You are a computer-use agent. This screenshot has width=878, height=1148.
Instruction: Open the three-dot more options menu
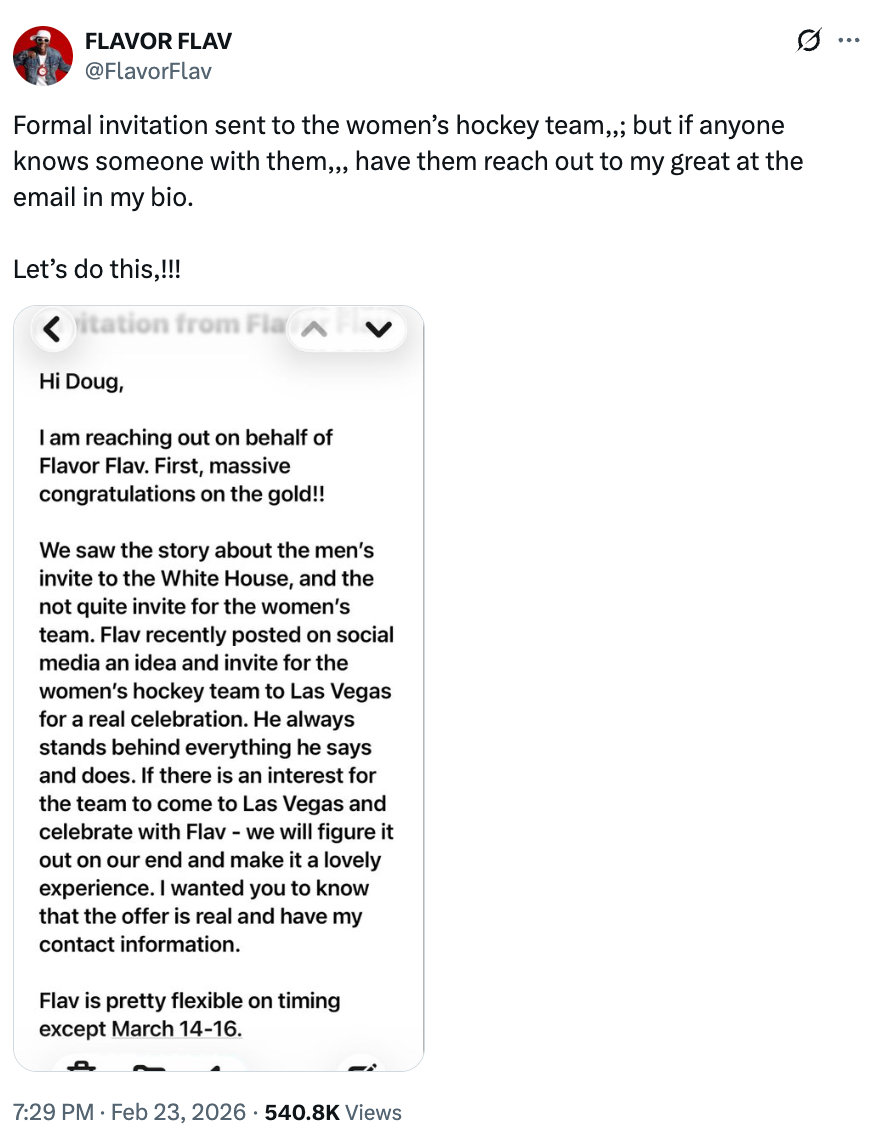coord(848,41)
